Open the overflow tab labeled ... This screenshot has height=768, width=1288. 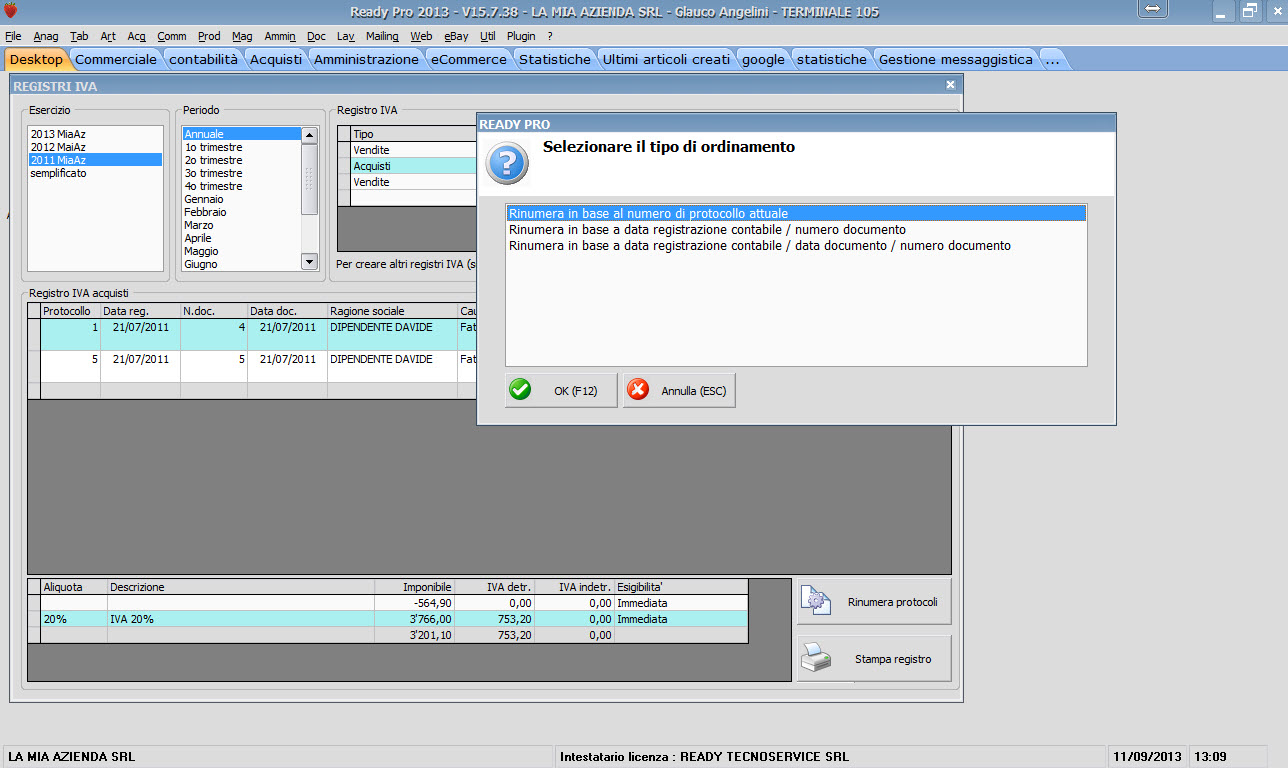(x=1052, y=59)
